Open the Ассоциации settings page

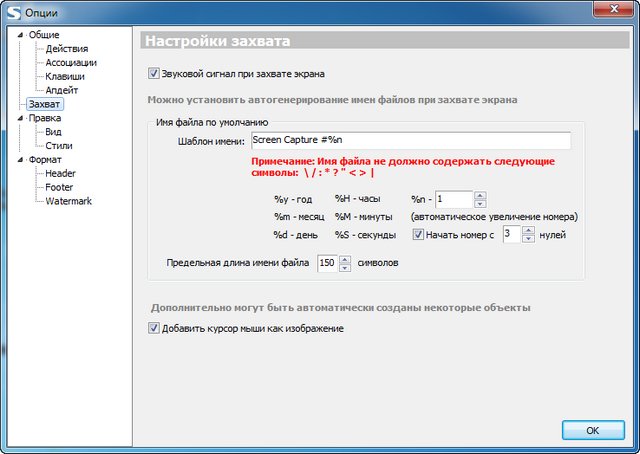71,63
